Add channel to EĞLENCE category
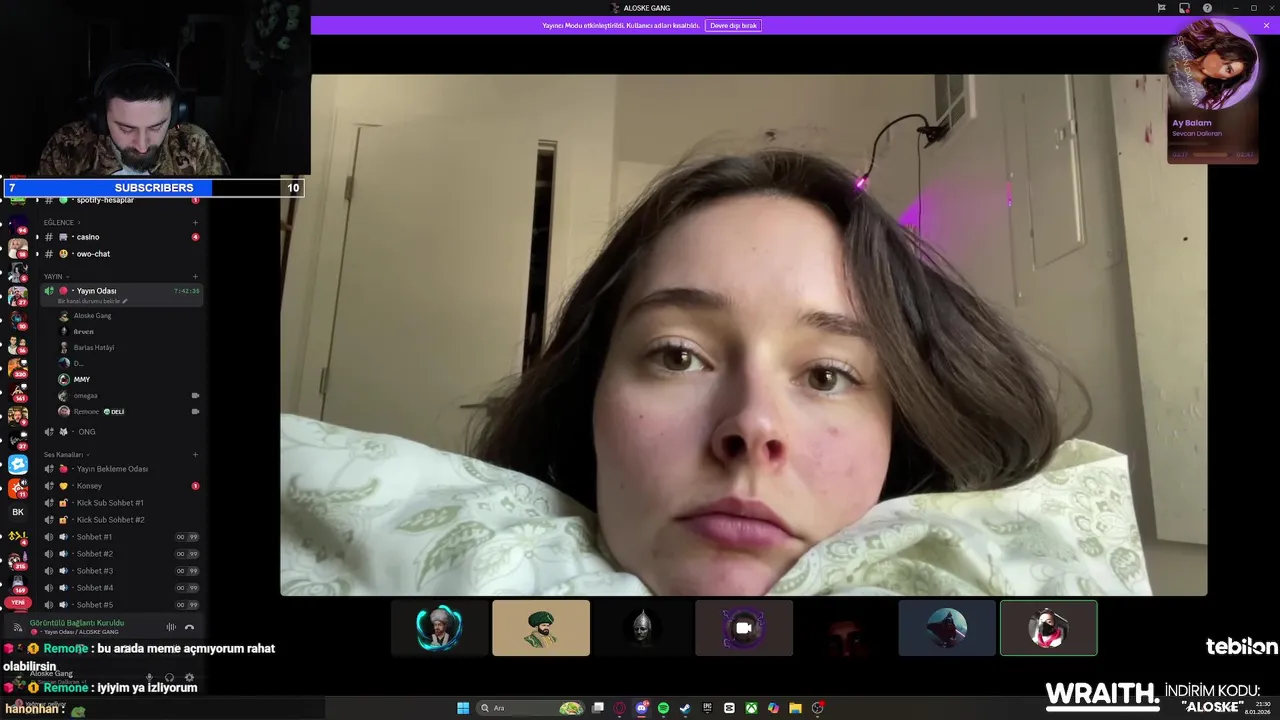 [195, 223]
